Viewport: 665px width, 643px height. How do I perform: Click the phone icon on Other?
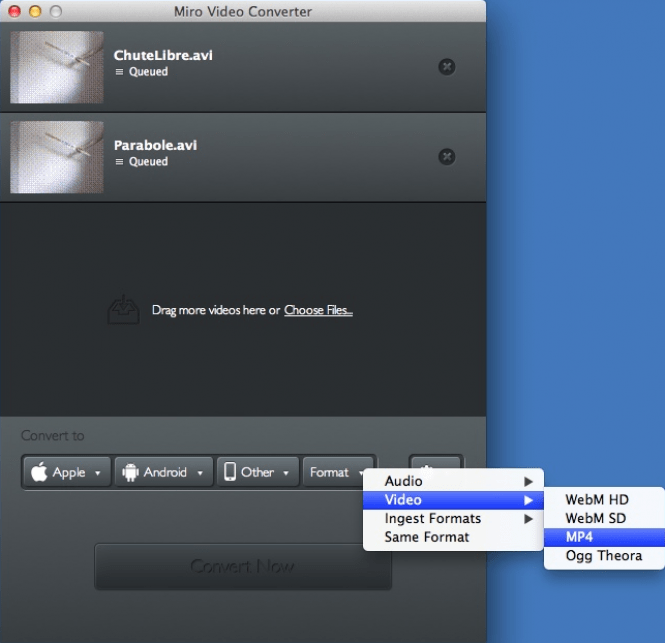(229, 472)
